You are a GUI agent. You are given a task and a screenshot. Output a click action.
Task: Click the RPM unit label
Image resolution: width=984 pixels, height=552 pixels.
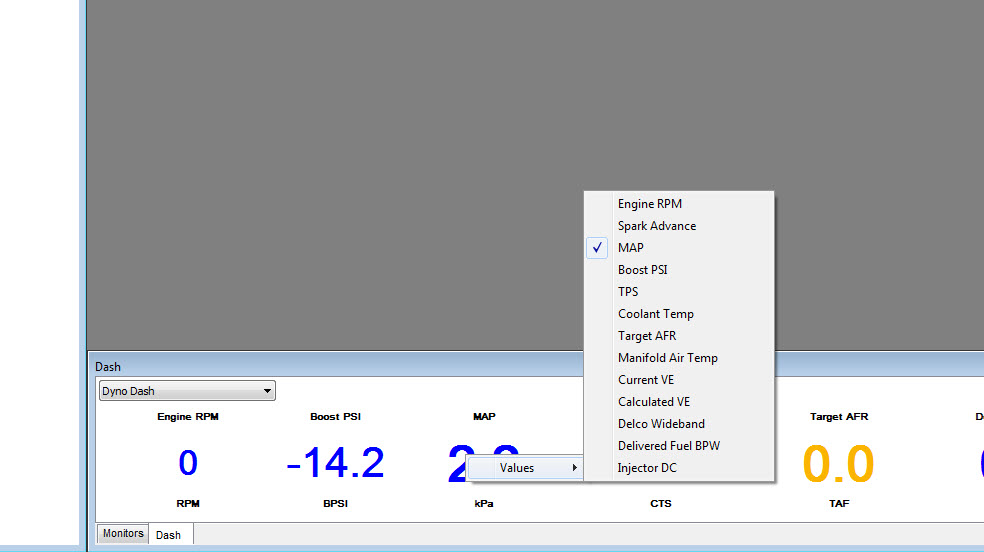[188, 504]
